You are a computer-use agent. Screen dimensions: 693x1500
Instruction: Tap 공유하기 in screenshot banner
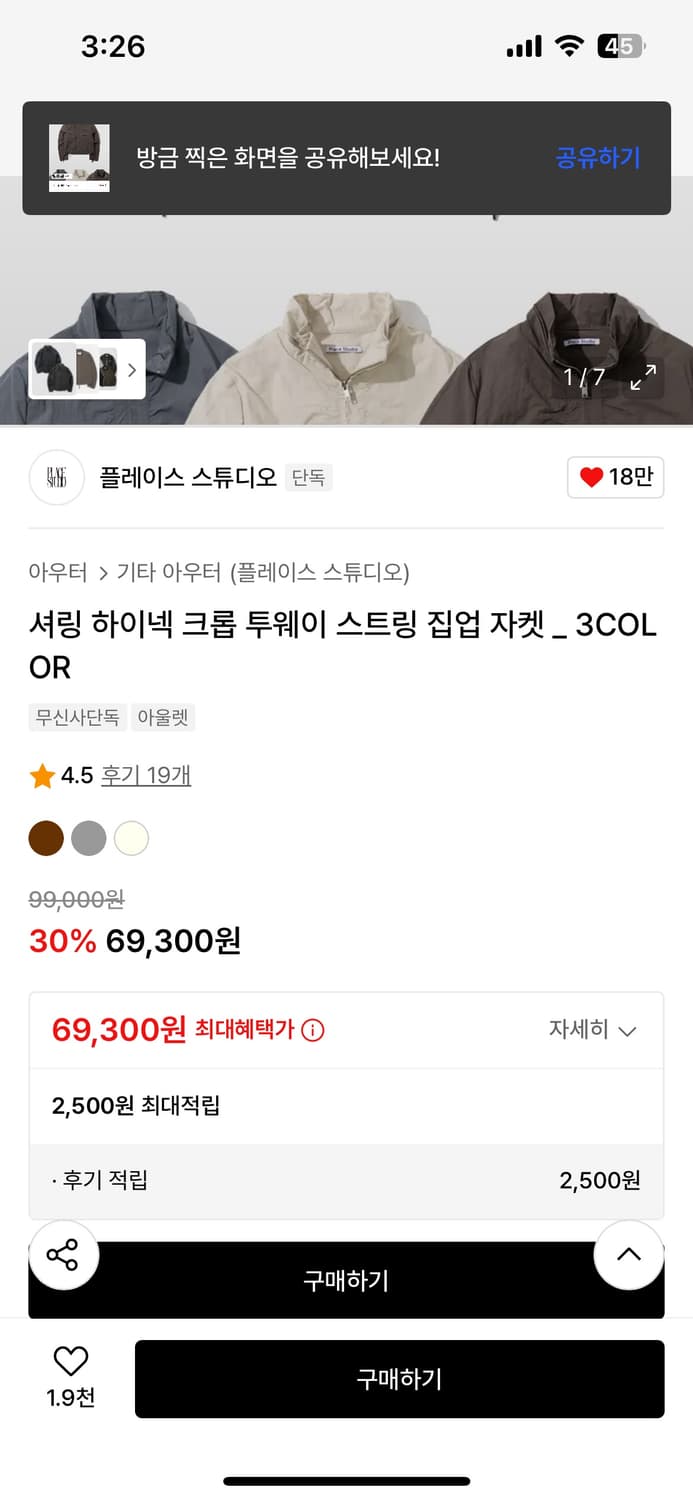point(597,158)
